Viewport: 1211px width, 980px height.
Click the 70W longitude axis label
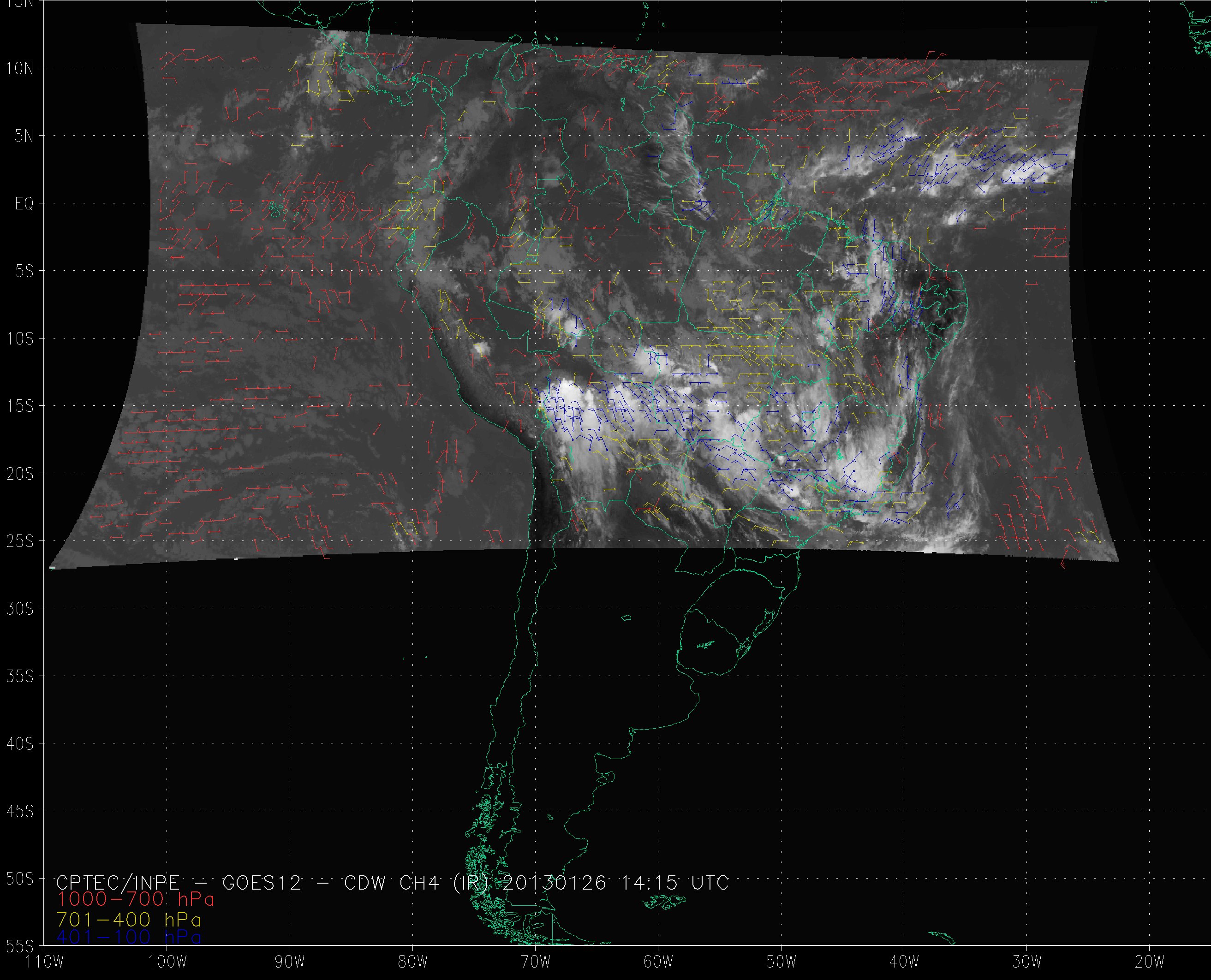click(535, 962)
